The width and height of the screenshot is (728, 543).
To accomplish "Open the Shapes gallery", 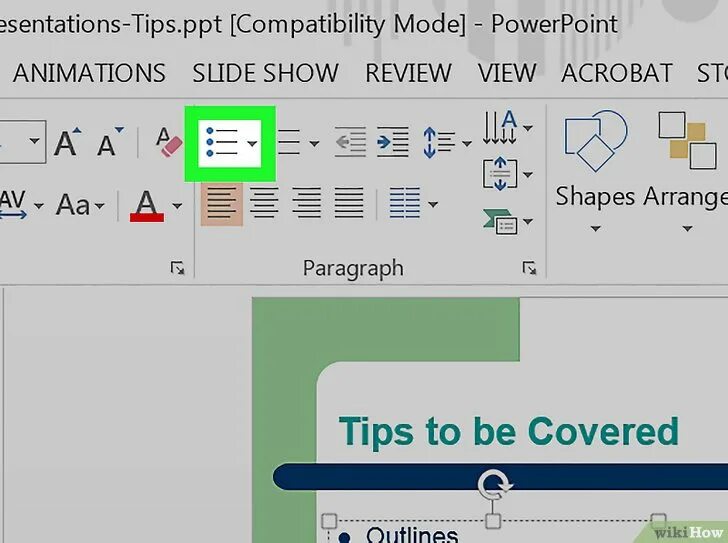I will click(595, 170).
